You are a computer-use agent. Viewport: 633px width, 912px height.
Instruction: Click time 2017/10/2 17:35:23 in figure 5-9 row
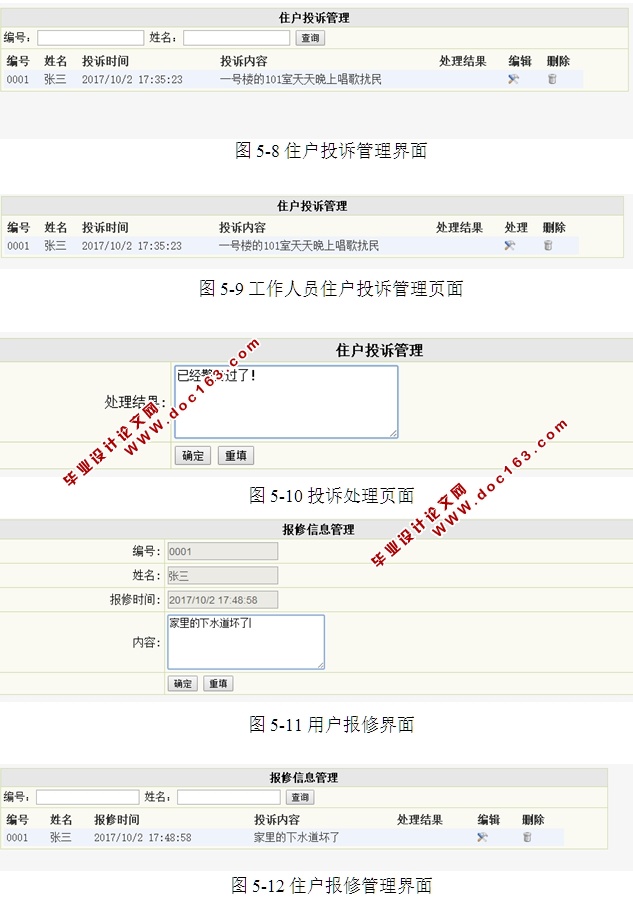(131, 246)
